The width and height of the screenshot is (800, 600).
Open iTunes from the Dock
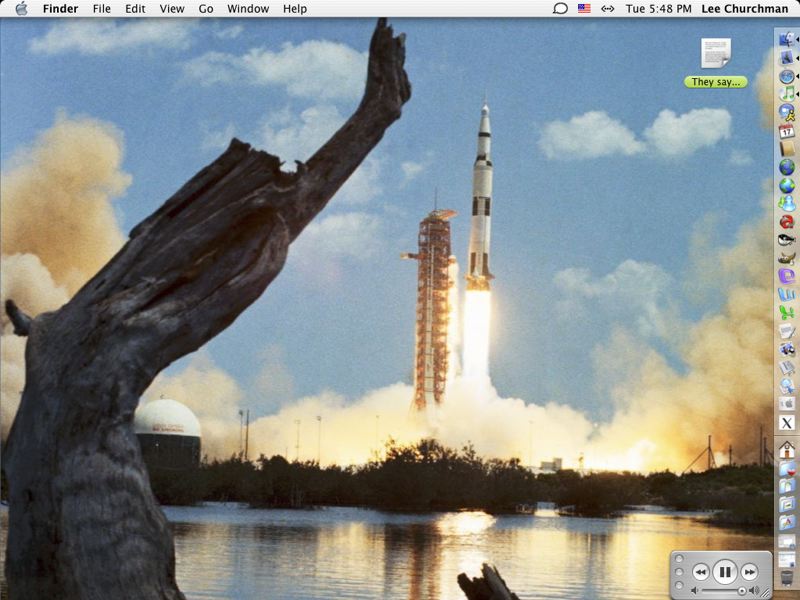tap(787, 93)
